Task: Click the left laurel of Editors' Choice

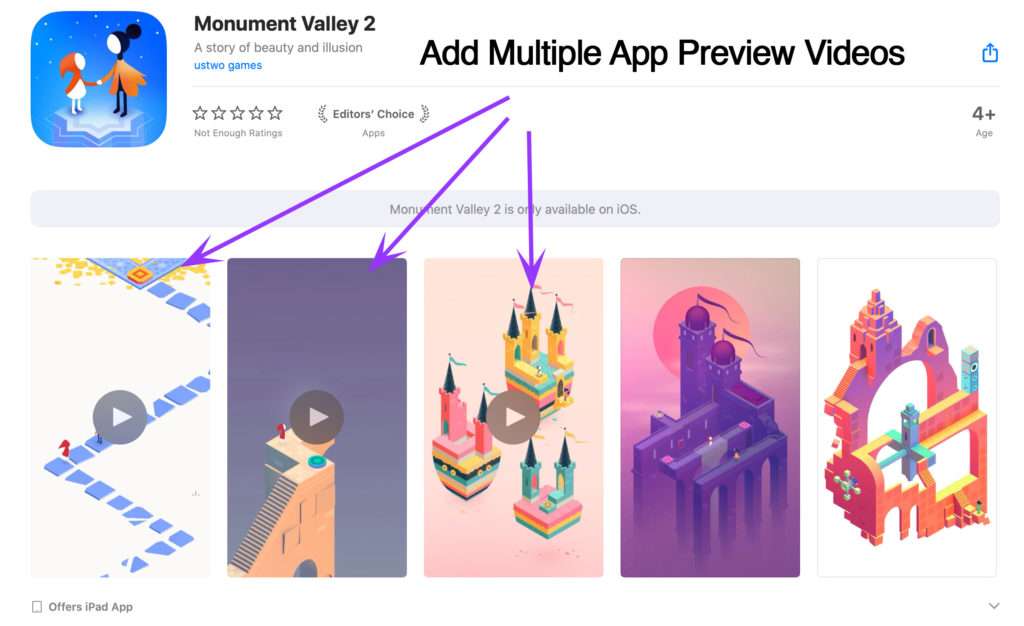Action: tap(323, 114)
